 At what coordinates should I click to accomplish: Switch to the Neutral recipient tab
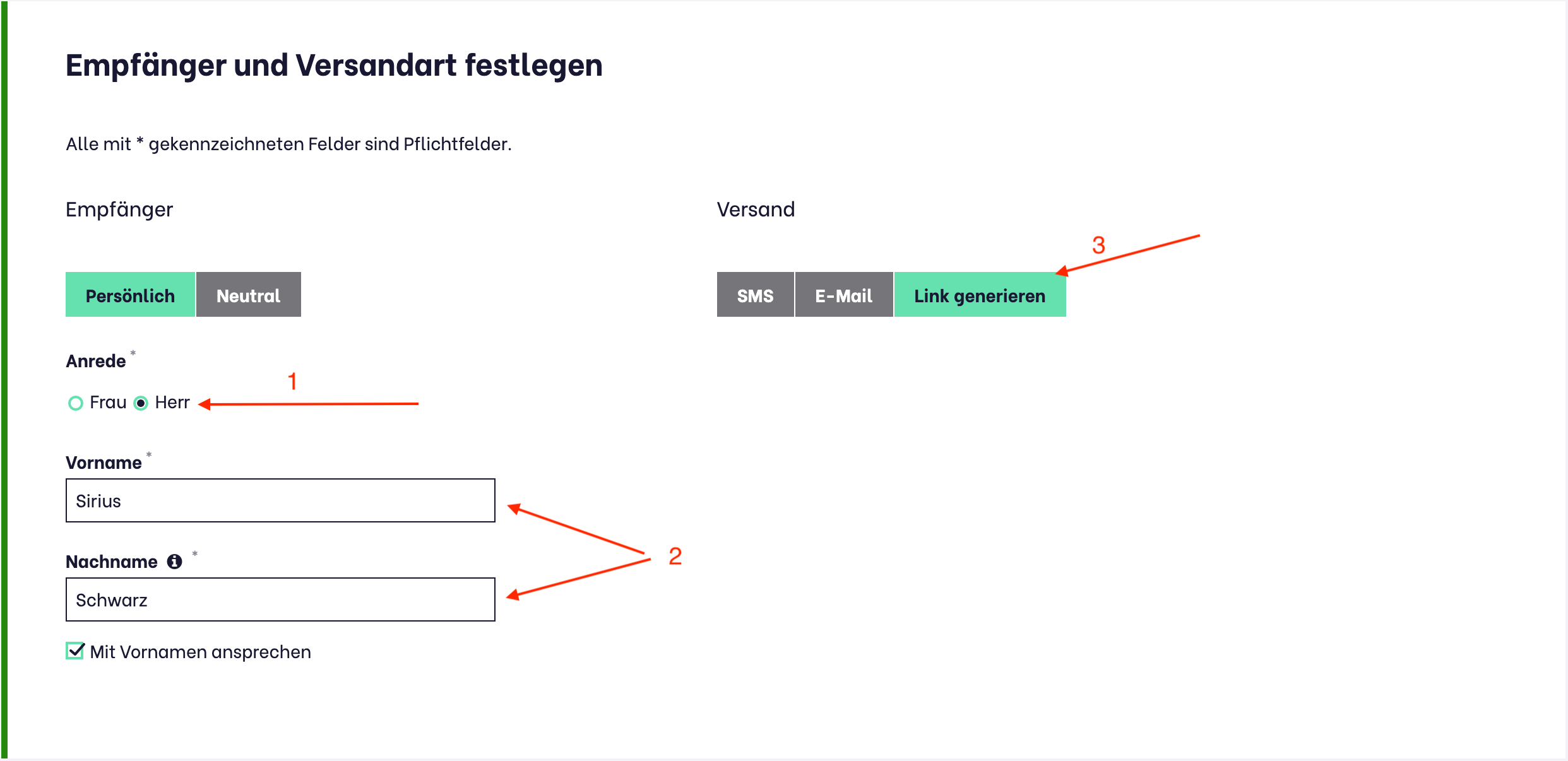[x=248, y=295]
